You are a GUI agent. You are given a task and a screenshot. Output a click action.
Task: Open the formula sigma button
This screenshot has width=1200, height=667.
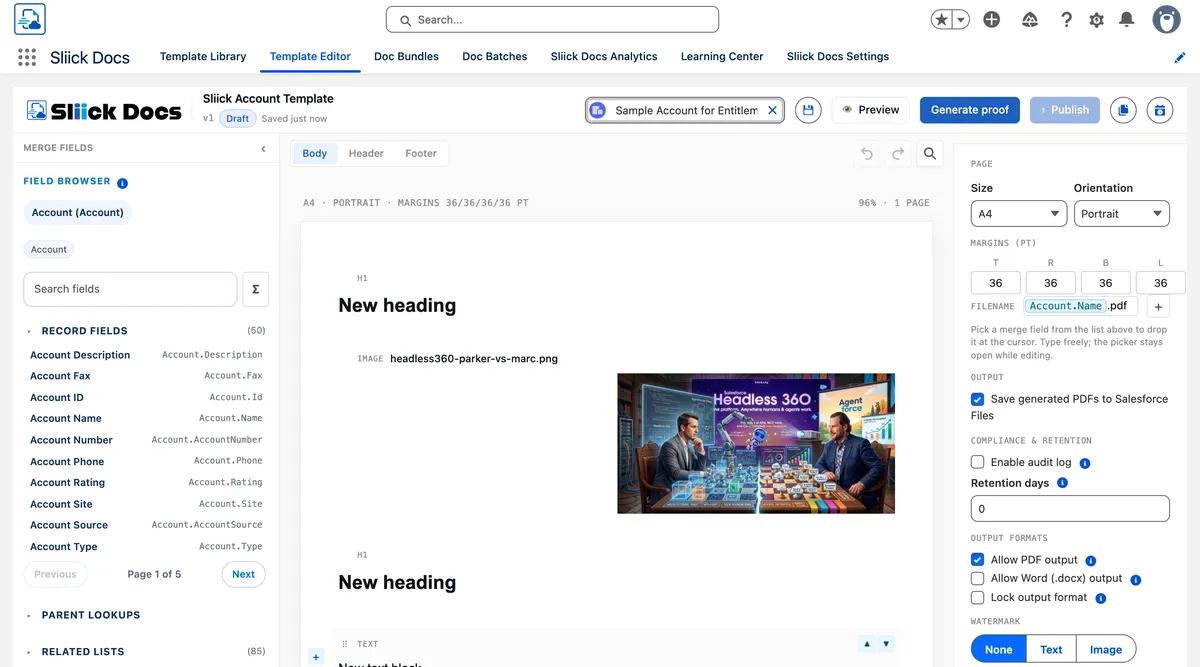[x=256, y=289]
